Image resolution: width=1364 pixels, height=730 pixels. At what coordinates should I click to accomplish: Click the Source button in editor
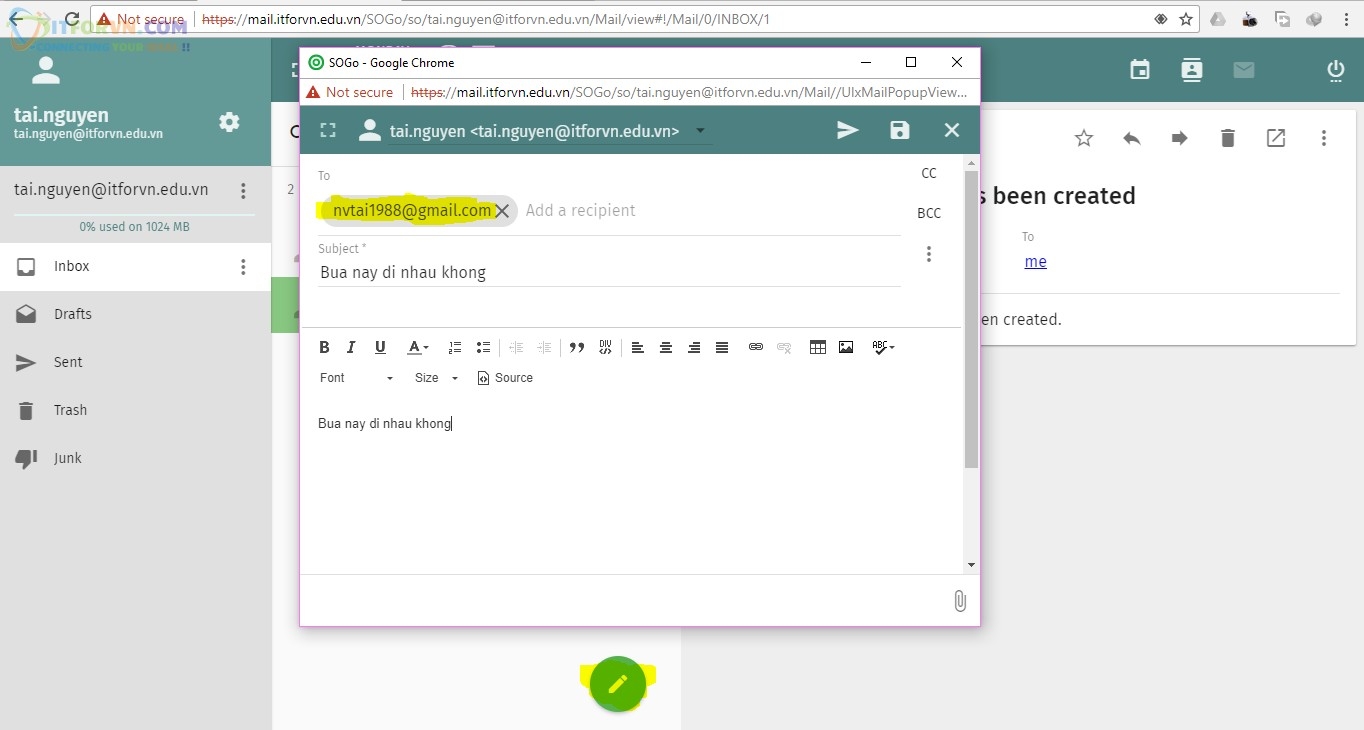click(505, 378)
